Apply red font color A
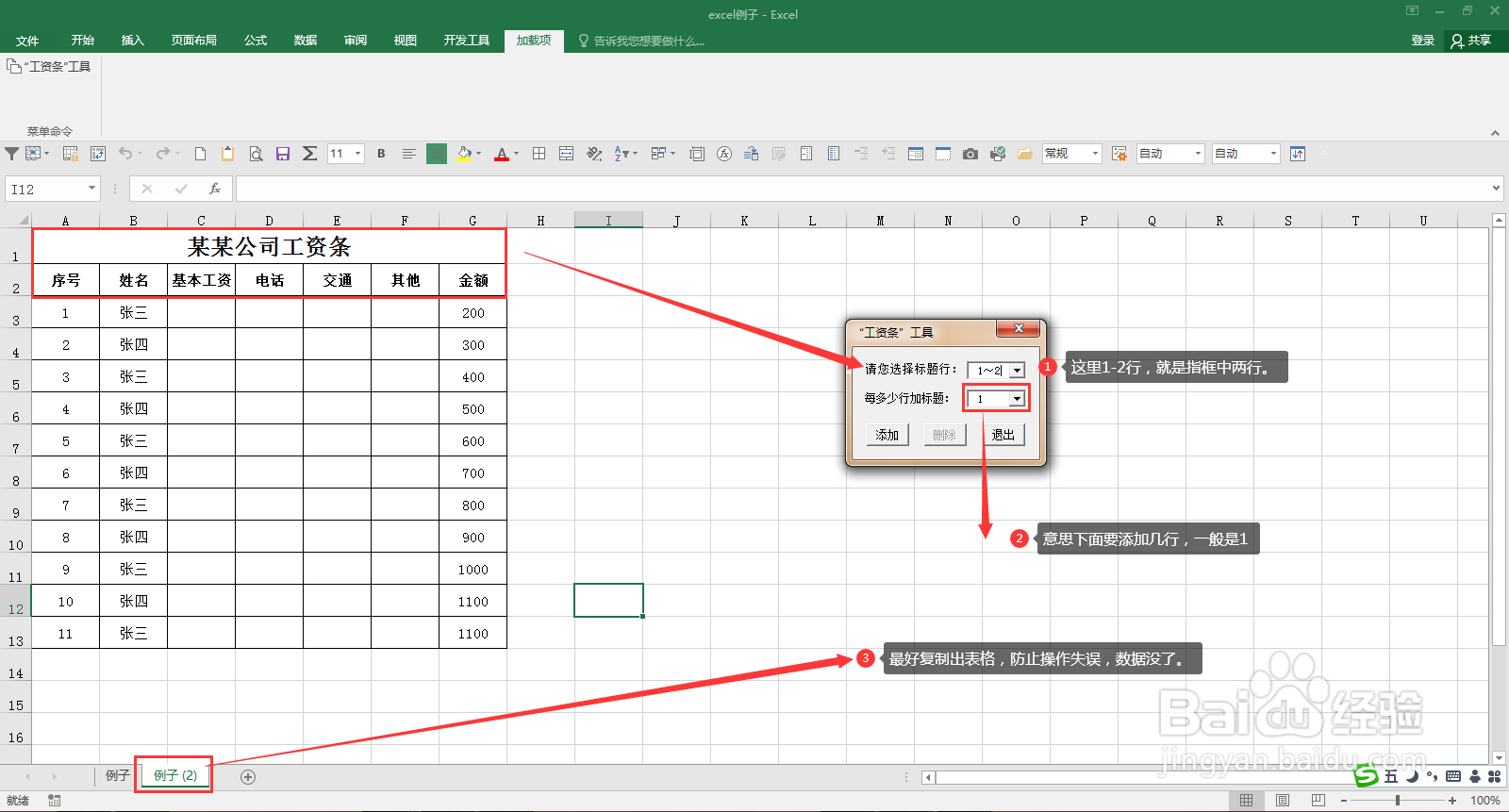The height and width of the screenshot is (812, 1509). [502, 154]
